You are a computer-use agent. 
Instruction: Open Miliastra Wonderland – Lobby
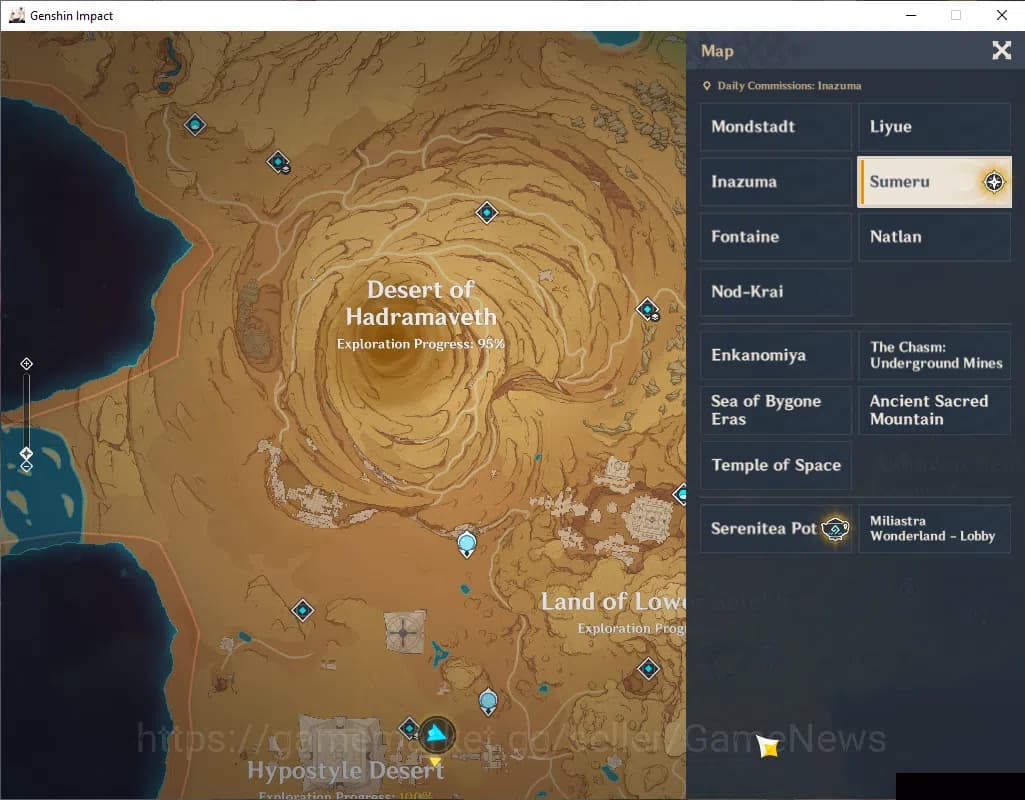coord(934,529)
